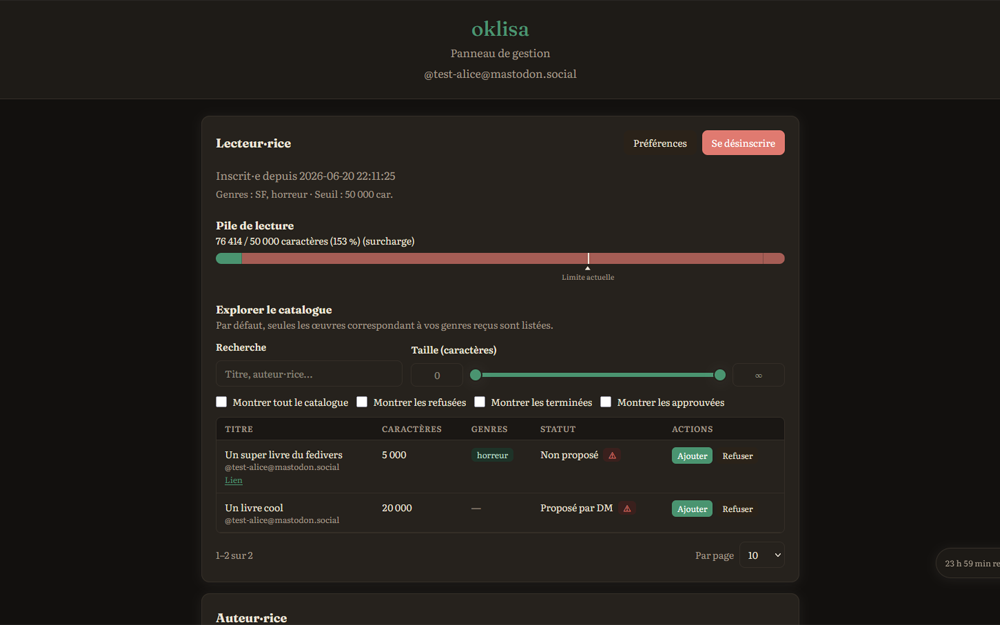Screen dimensions: 1000x625
Task: Refuse Un super livre du fedivers
Action: coord(737,456)
